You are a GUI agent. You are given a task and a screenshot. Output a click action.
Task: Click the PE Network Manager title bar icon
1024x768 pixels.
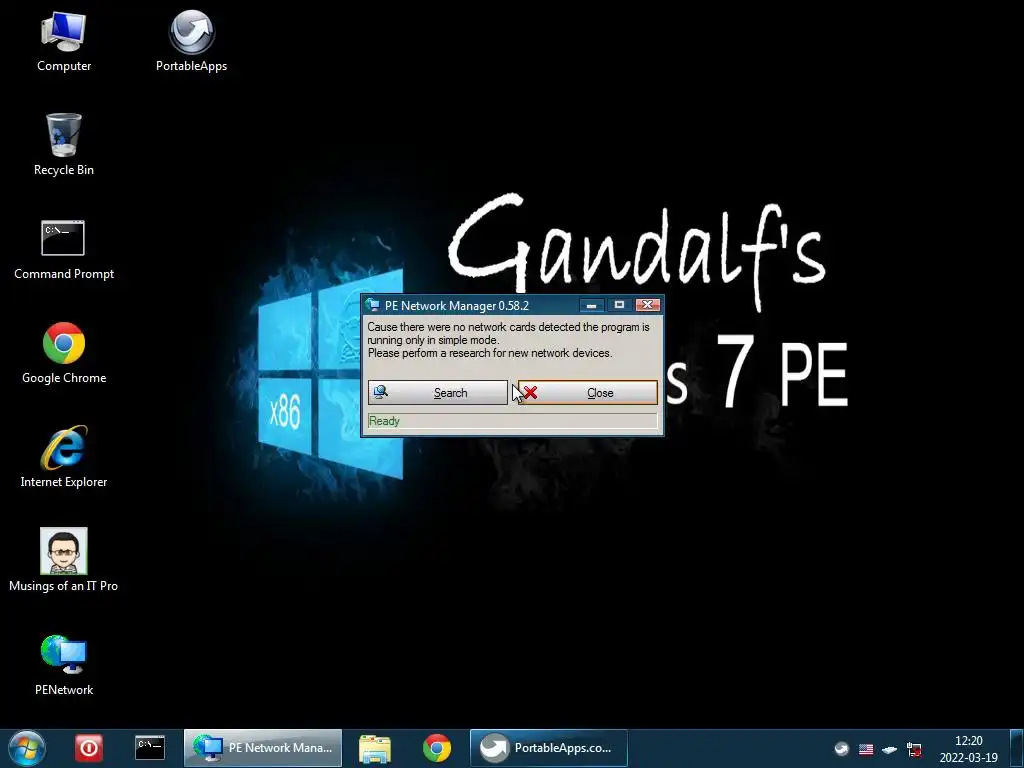pyautogui.click(x=373, y=305)
